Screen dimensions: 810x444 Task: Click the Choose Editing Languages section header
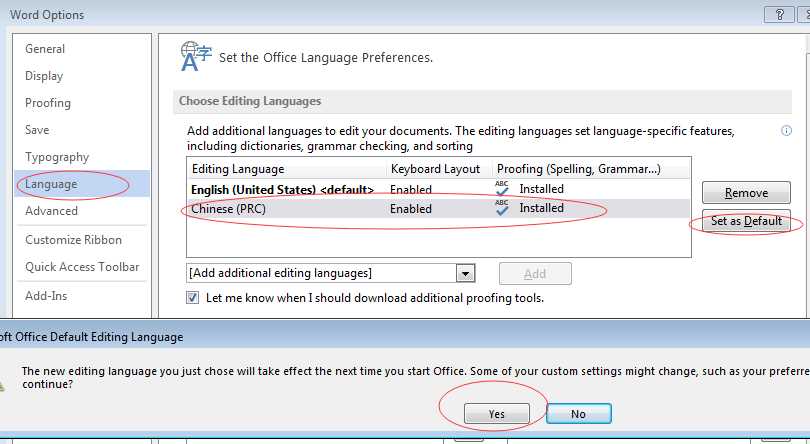[x=482, y=101]
